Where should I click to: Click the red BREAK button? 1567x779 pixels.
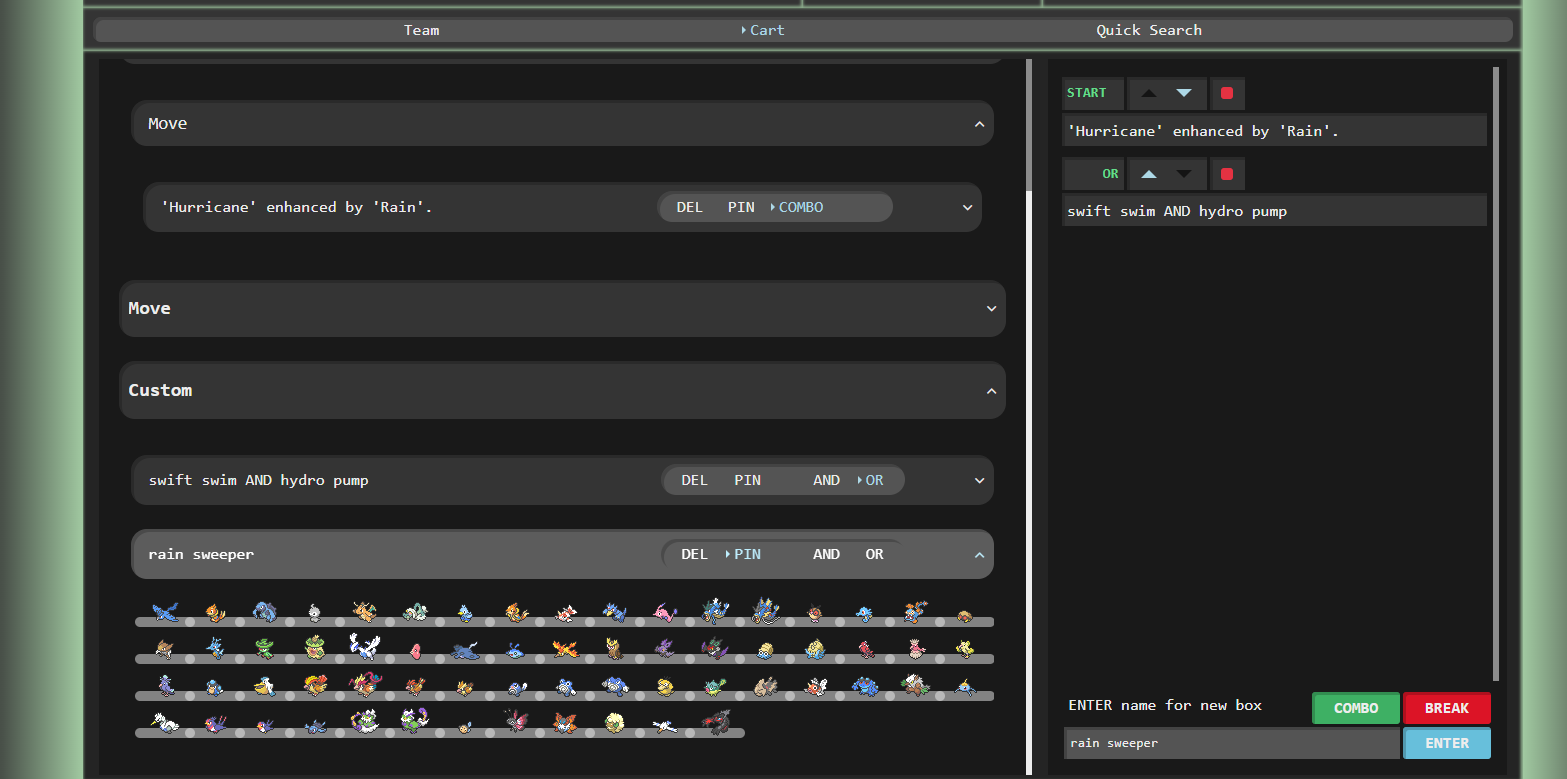(1447, 708)
